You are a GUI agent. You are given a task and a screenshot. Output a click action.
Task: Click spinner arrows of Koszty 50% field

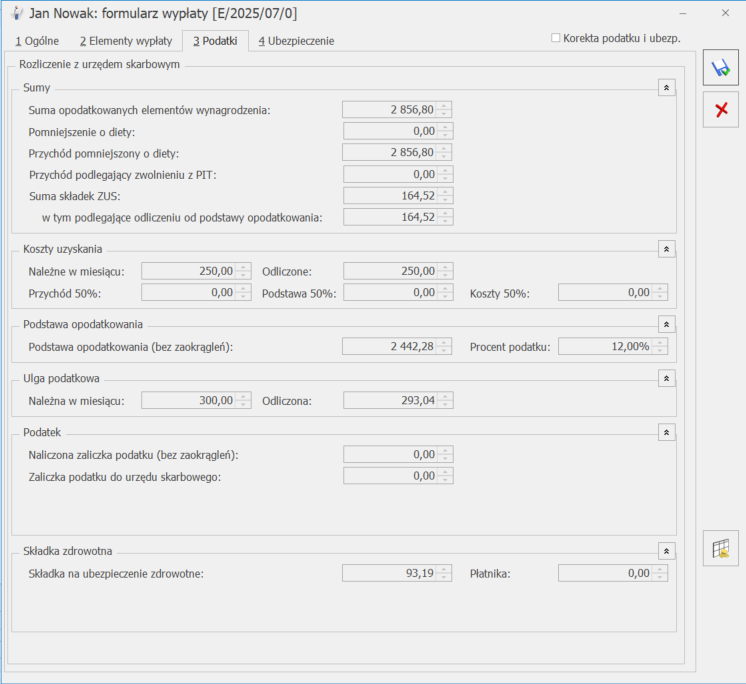(660, 293)
